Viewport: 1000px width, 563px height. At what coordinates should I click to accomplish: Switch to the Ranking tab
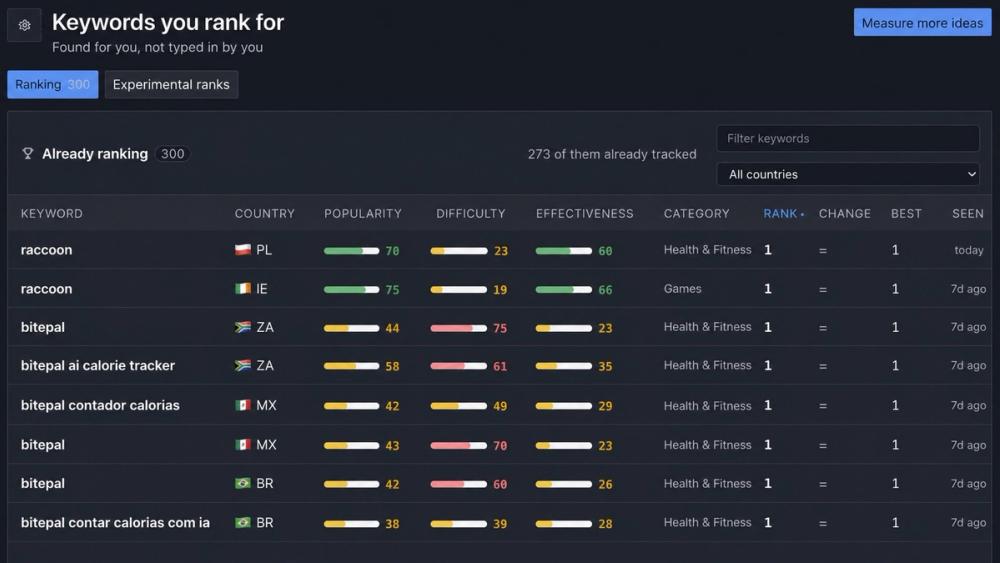pyautogui.click(x=52, y=84)
